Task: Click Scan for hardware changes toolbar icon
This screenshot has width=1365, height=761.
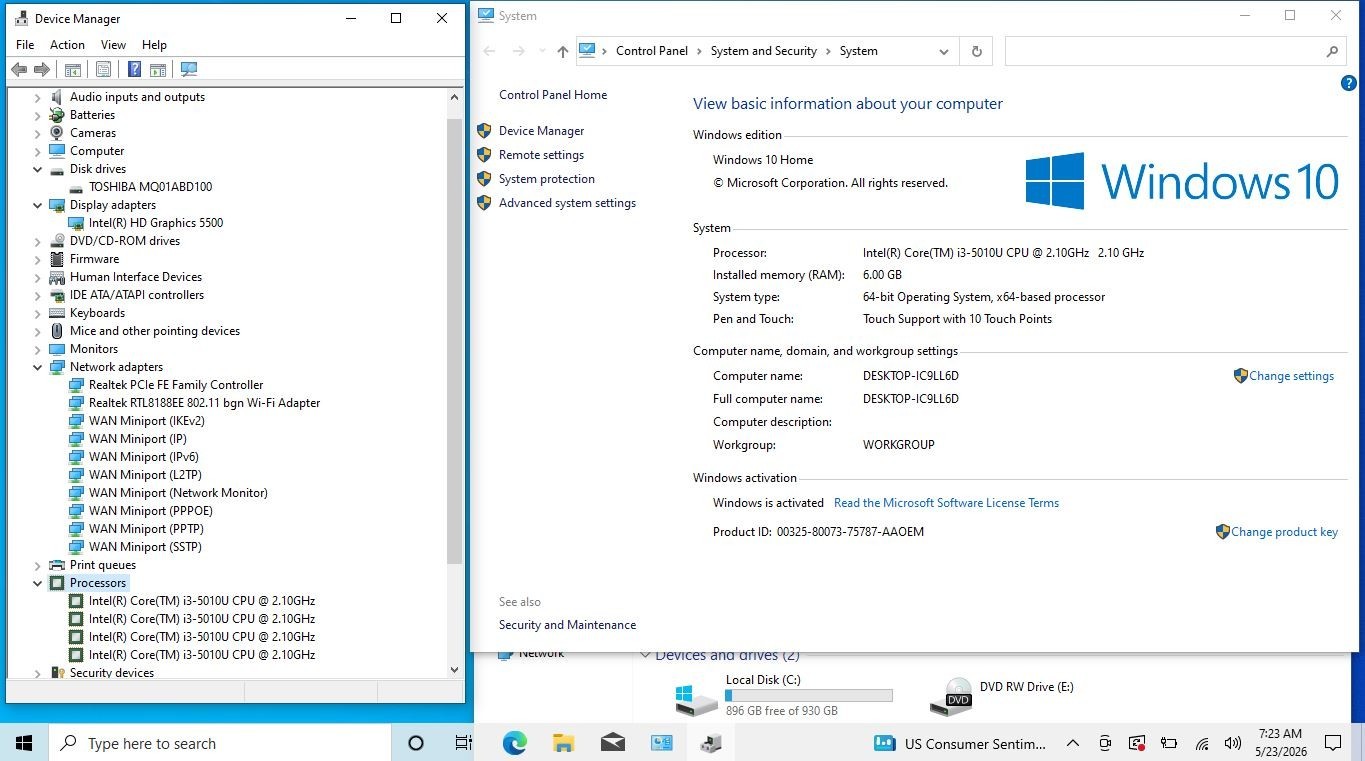Action: click(189, 69)
